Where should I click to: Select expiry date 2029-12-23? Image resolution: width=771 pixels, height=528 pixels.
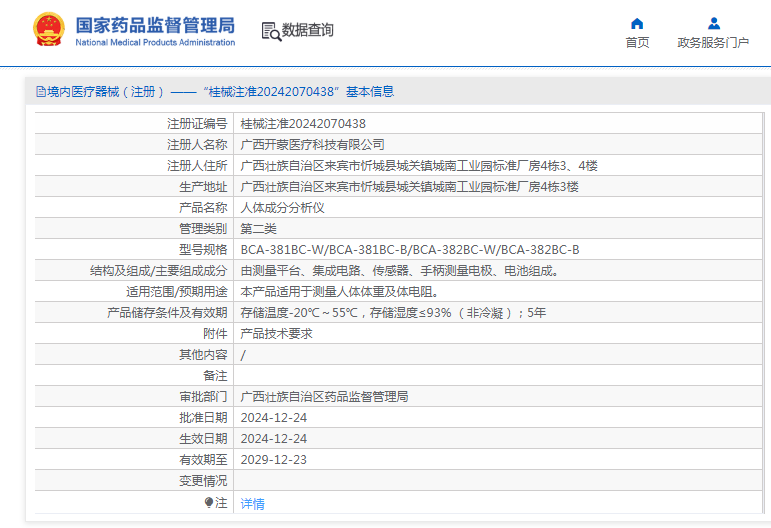tap(273, 460)
